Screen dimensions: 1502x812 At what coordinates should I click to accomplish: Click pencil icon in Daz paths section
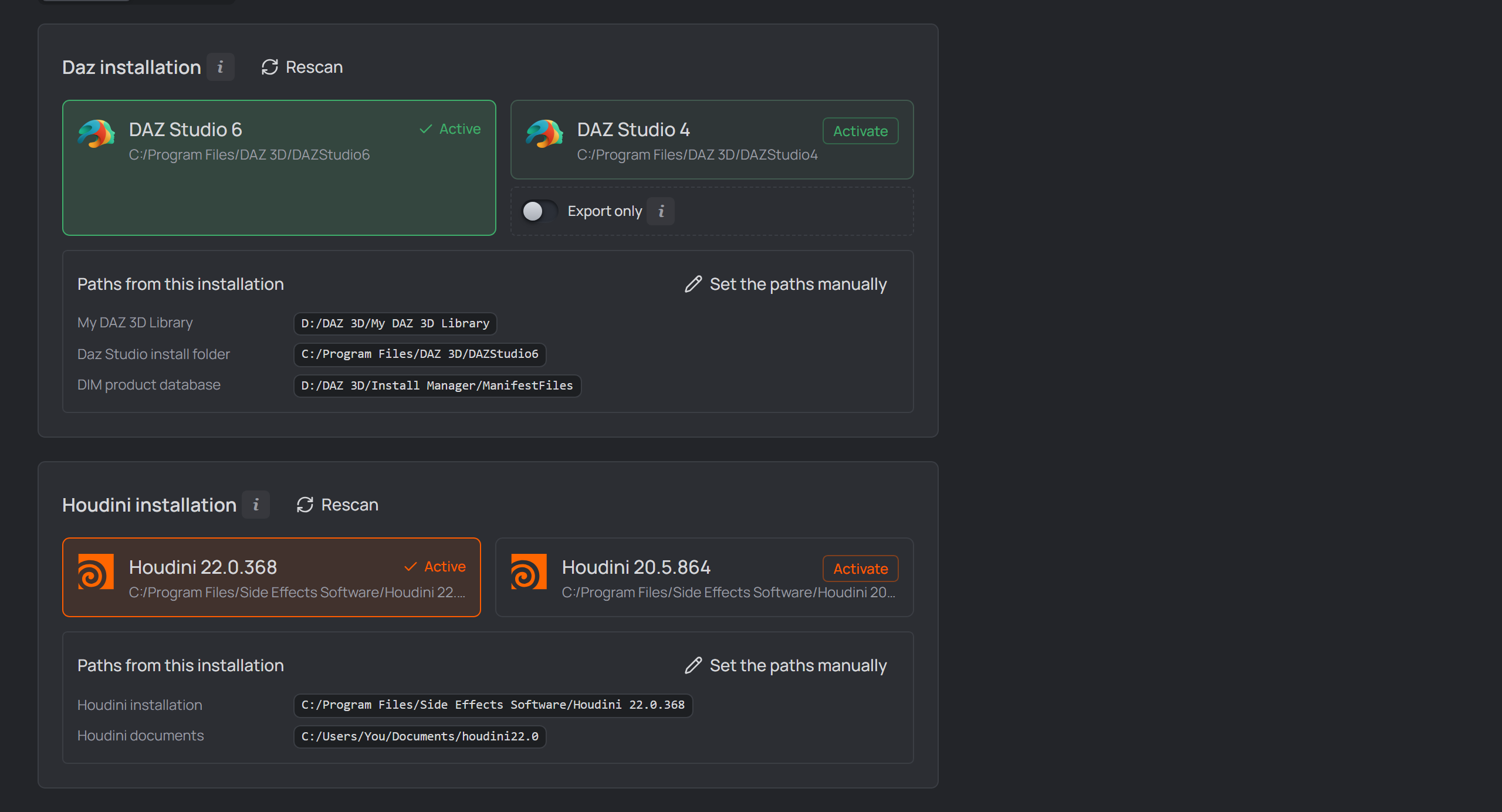click(694, 284)
